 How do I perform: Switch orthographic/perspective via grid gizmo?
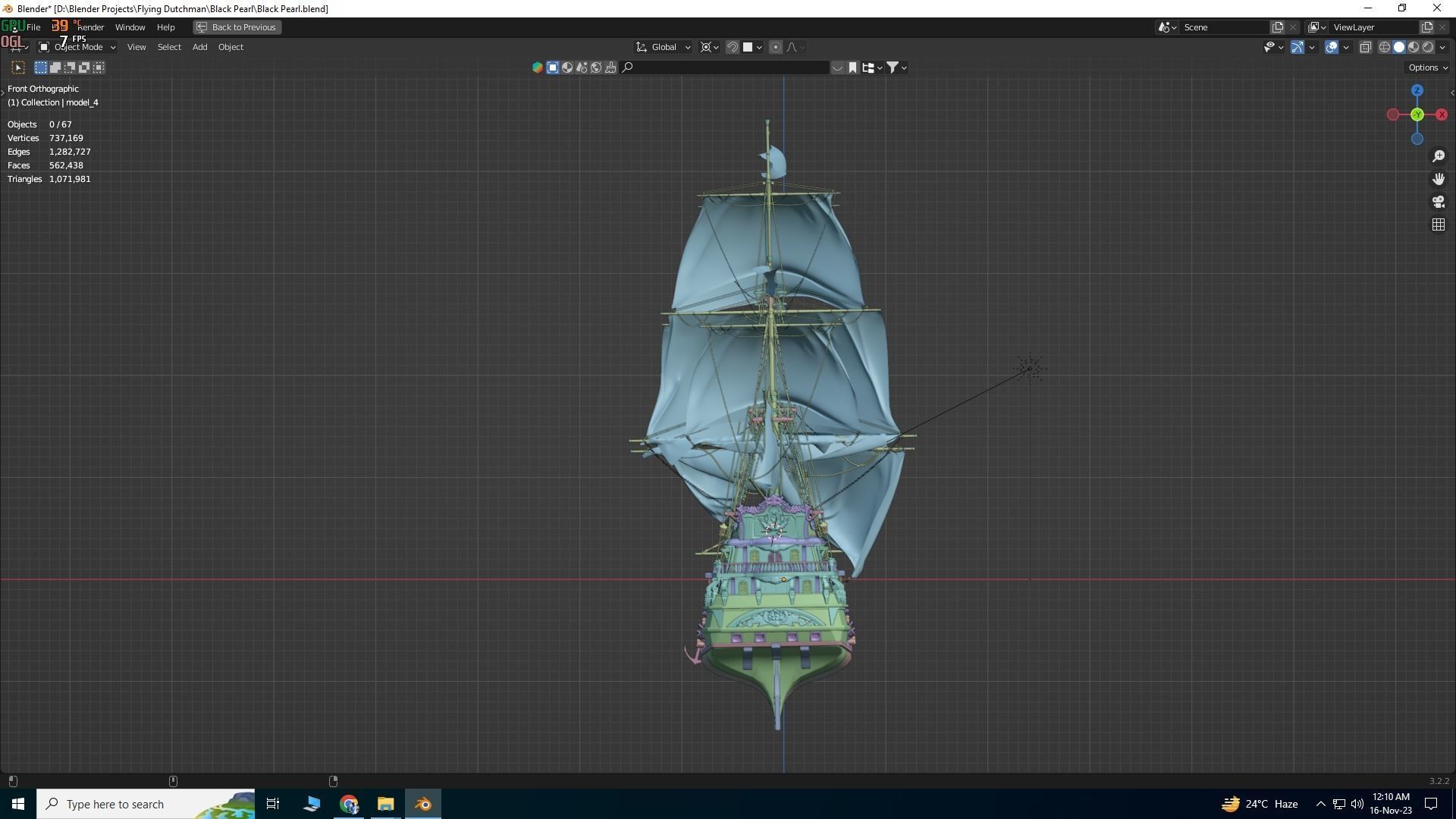[x=1439, y=224]
